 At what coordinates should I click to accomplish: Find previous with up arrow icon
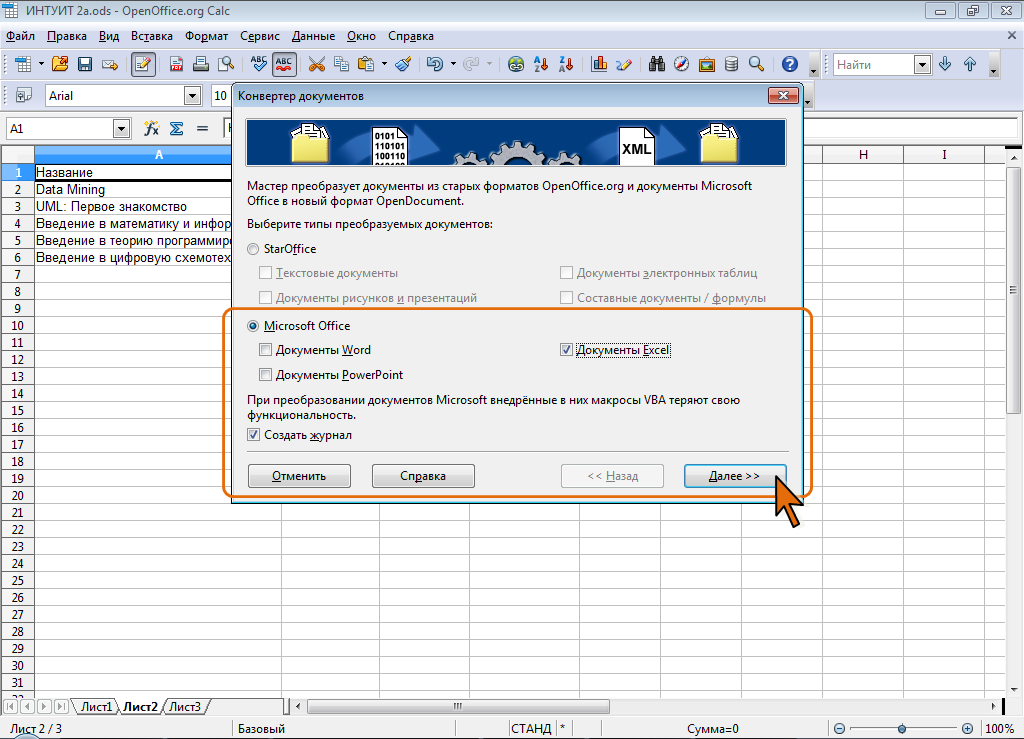pos(970,64)
